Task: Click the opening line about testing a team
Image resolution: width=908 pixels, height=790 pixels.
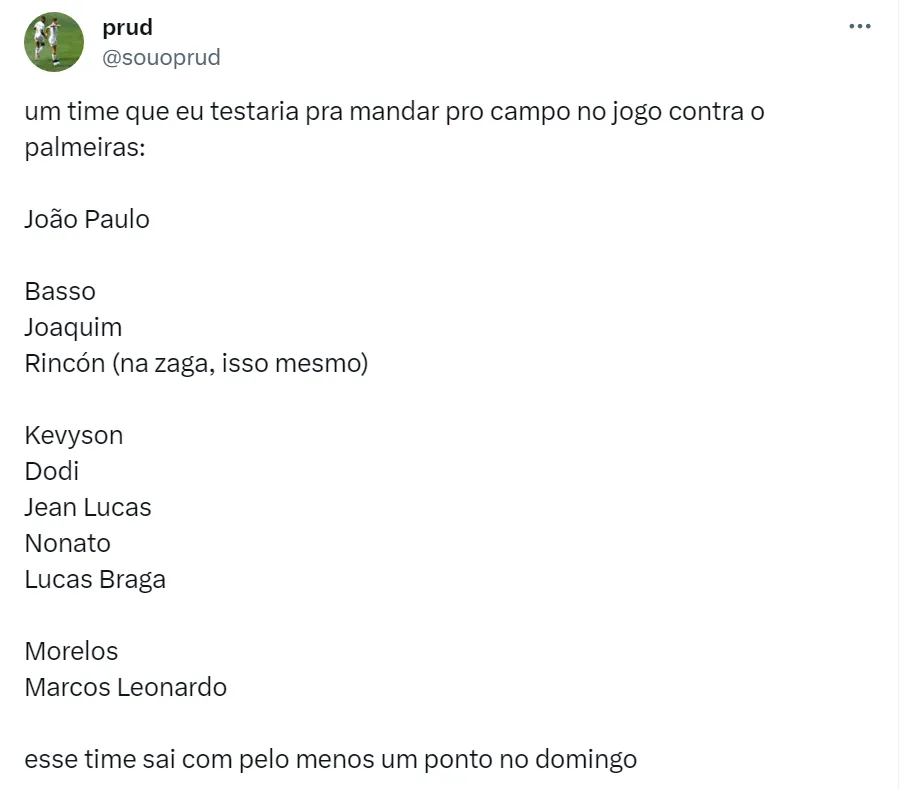Action: [x=394, y=111]
